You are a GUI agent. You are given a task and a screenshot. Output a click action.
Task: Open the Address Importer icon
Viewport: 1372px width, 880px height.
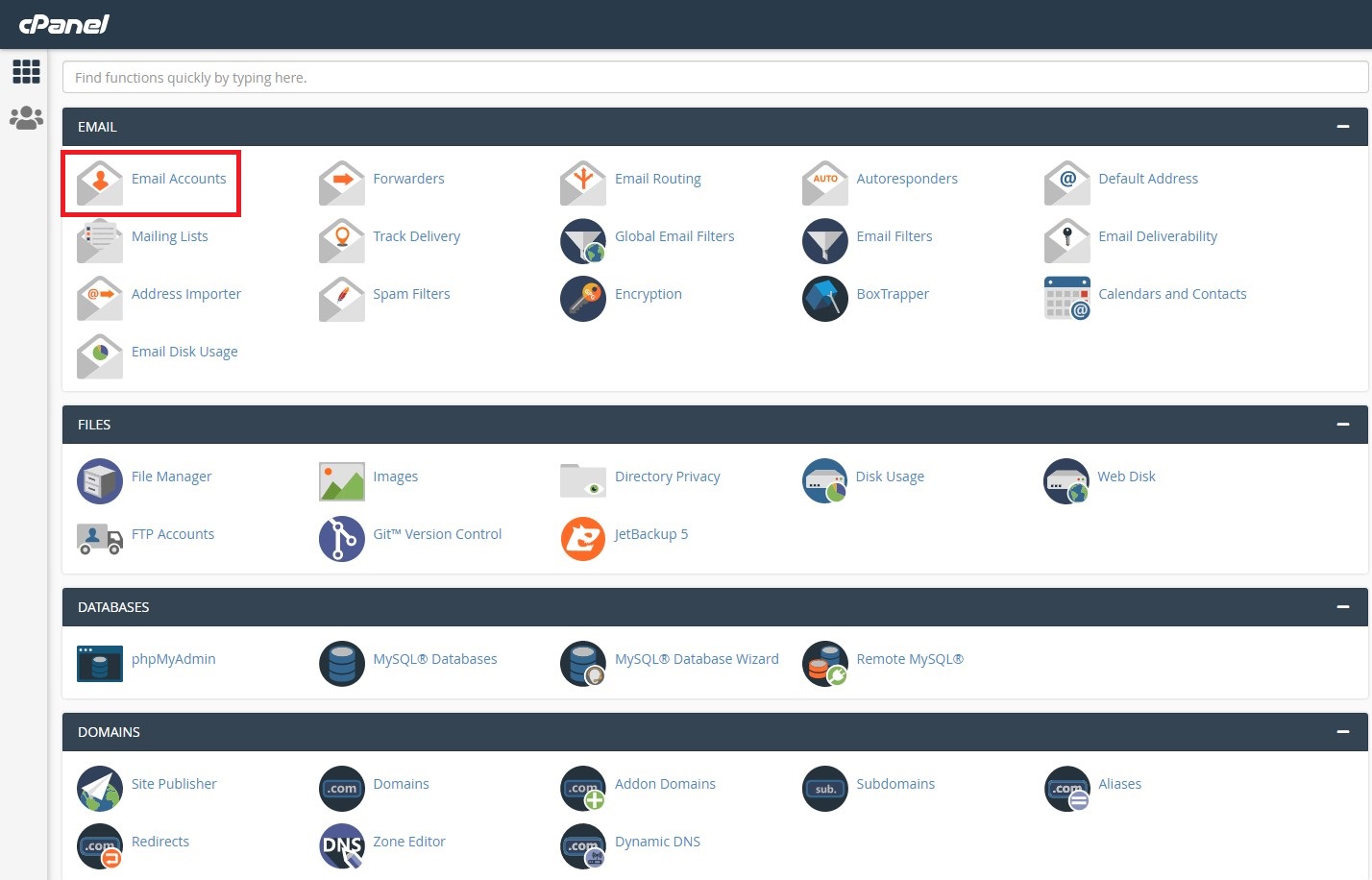(100, 298)
